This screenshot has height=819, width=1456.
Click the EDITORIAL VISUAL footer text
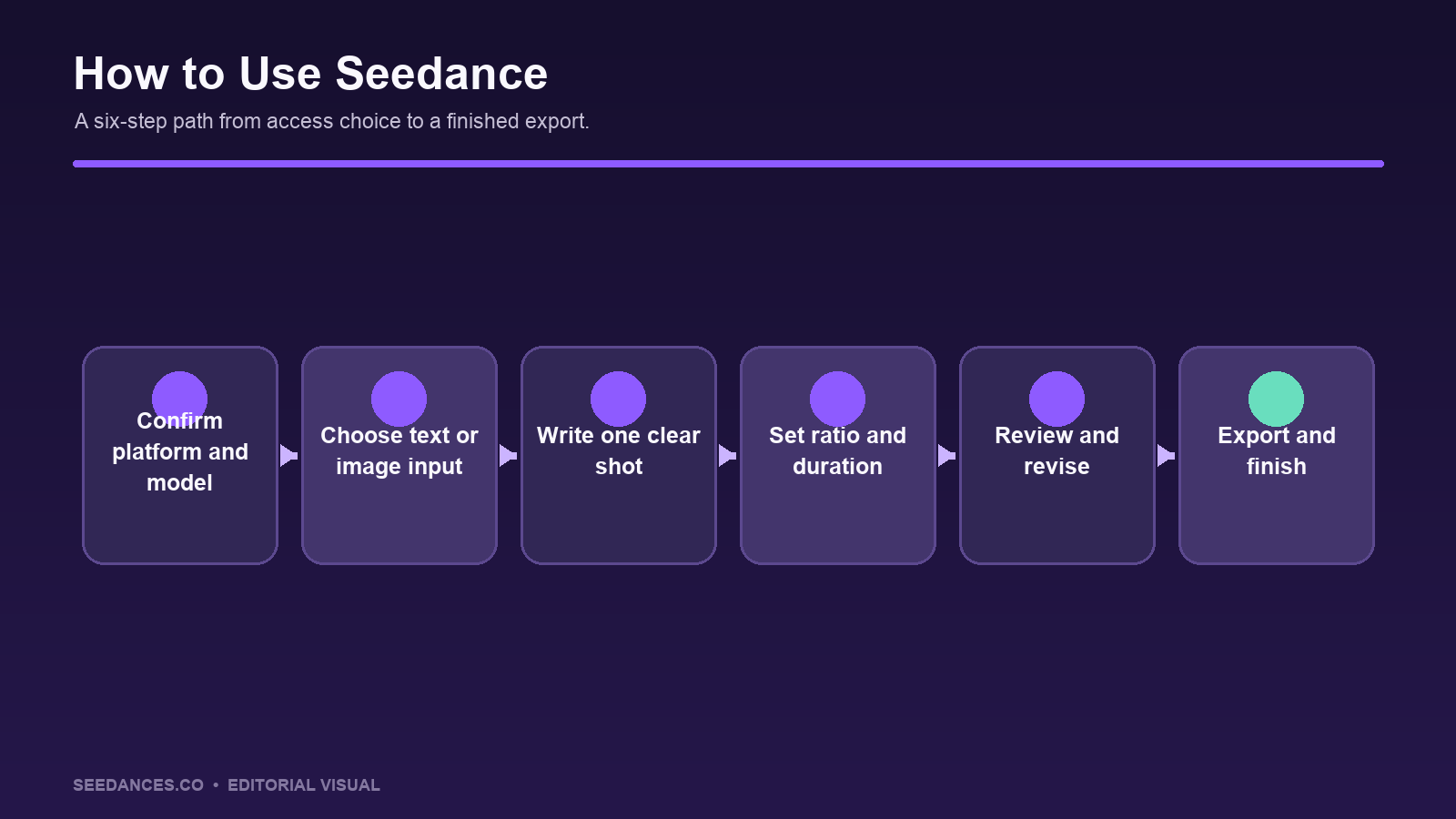pyautogui.click(x=304, y=785)
